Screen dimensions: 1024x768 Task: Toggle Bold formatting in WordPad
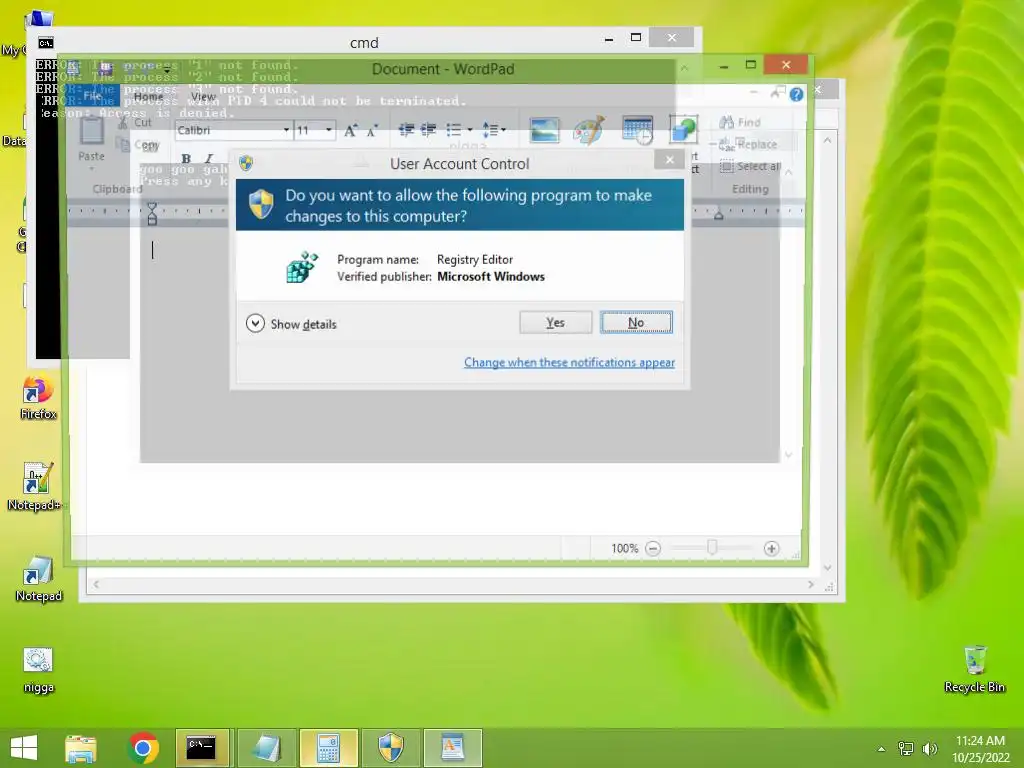[x=186, y=158]
